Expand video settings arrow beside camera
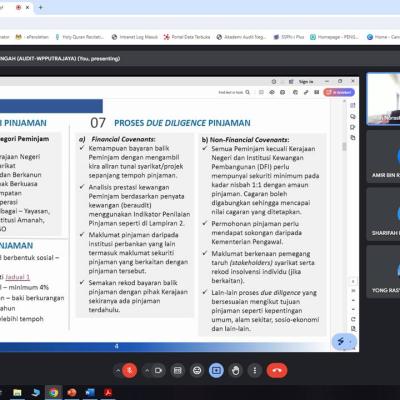The image size is (400, 400). click(x=147, y=370)
